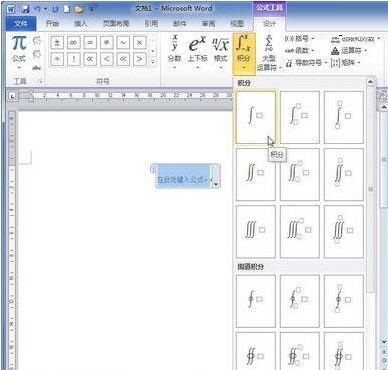Screen dimensions: 388x370
Task: Open the 根式 (Radical) structure dropdown
Action: point(220,52)
